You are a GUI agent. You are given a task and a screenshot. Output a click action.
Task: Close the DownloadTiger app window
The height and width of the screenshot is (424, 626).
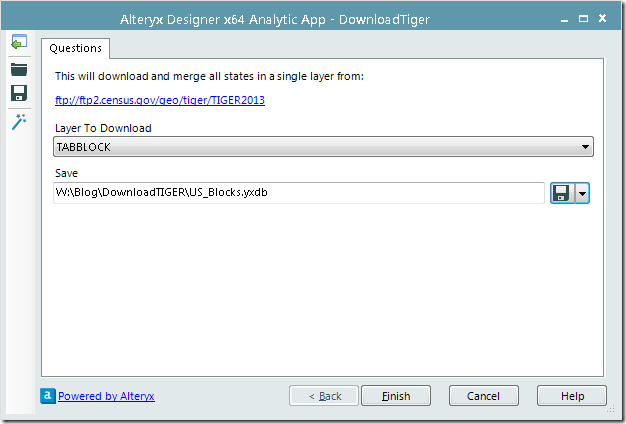(x=602, y=17)
